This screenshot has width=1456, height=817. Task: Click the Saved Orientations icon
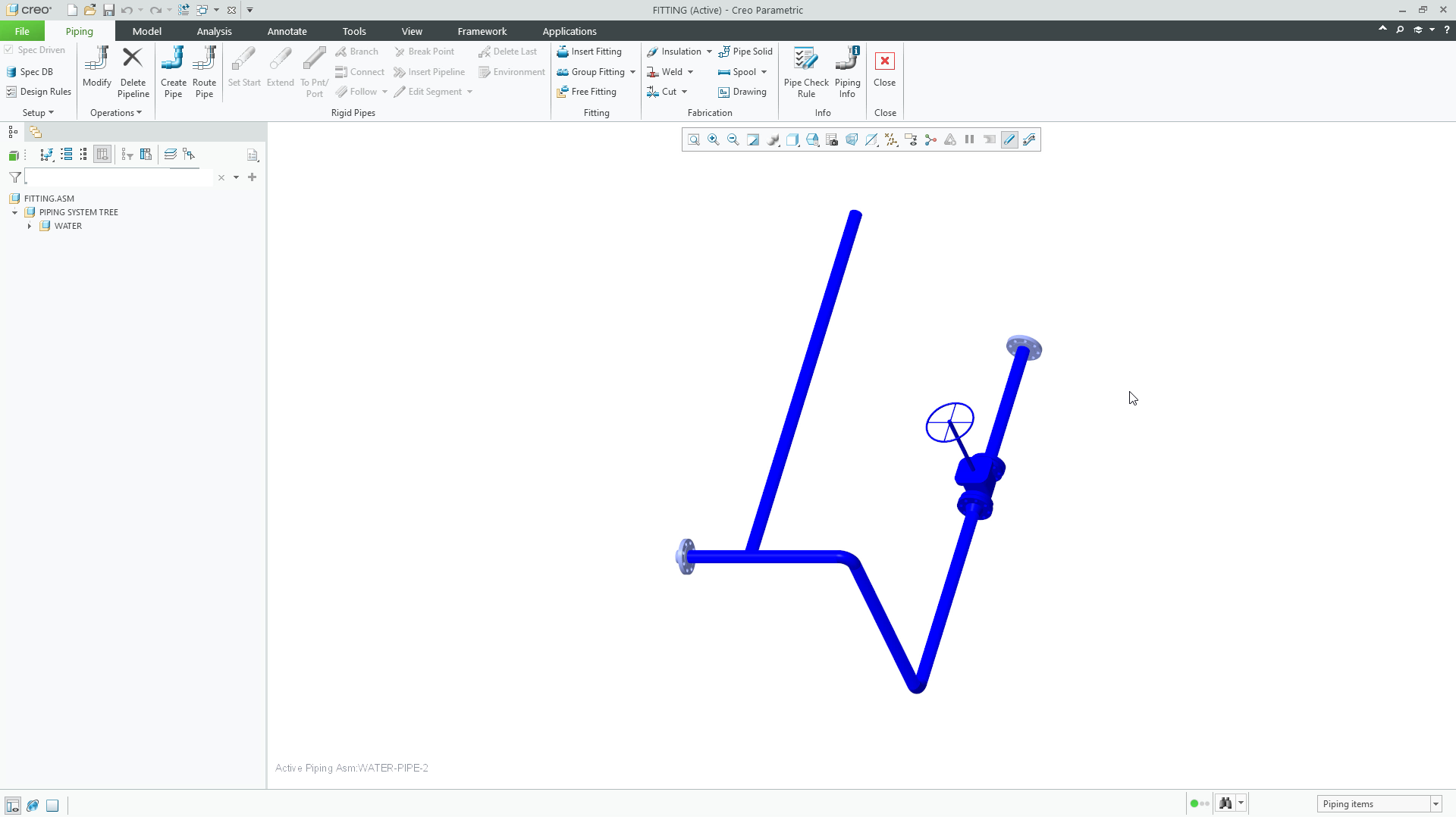pos(792,139)
